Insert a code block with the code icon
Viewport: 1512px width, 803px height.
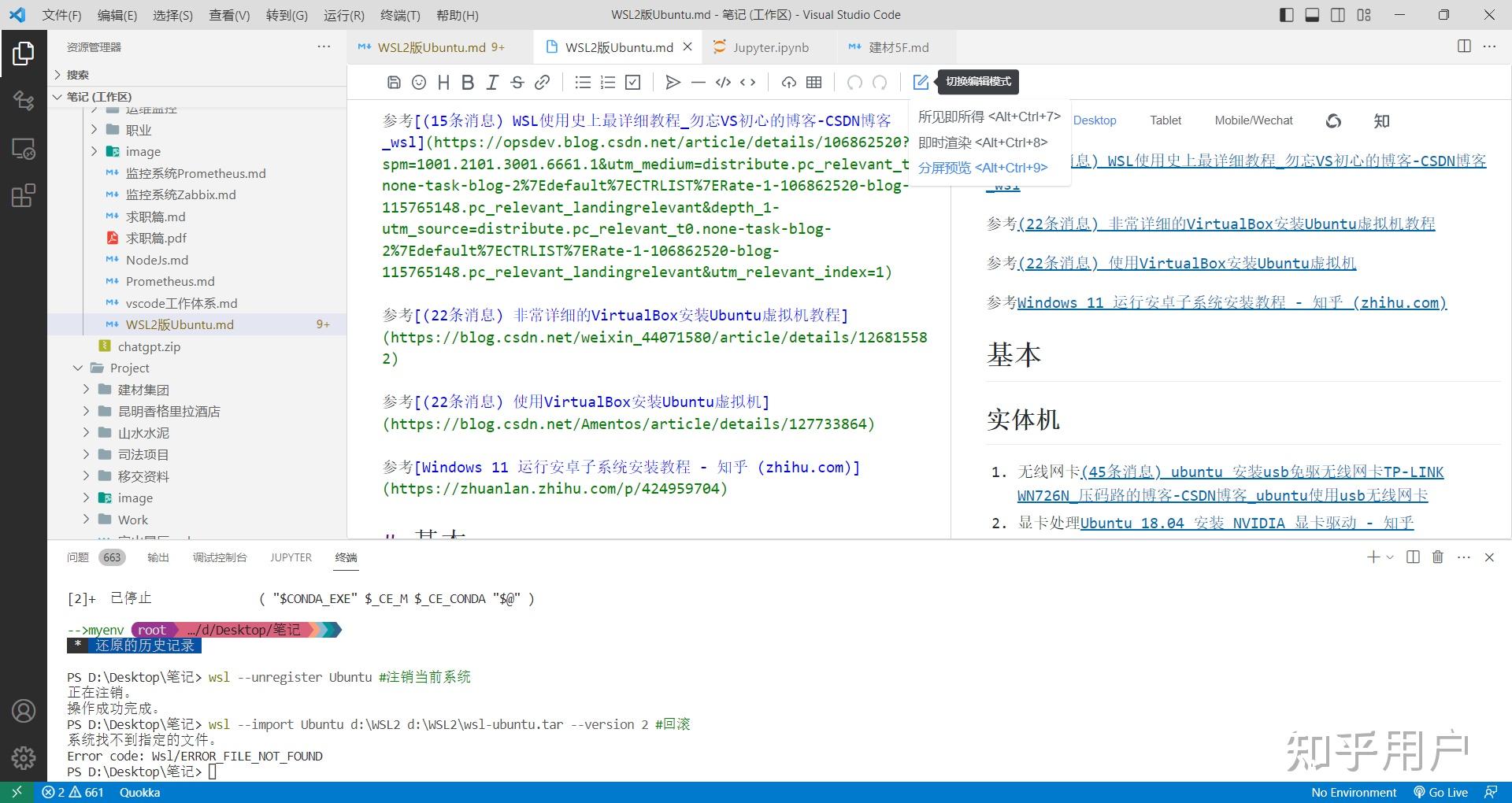coord(724,82)
